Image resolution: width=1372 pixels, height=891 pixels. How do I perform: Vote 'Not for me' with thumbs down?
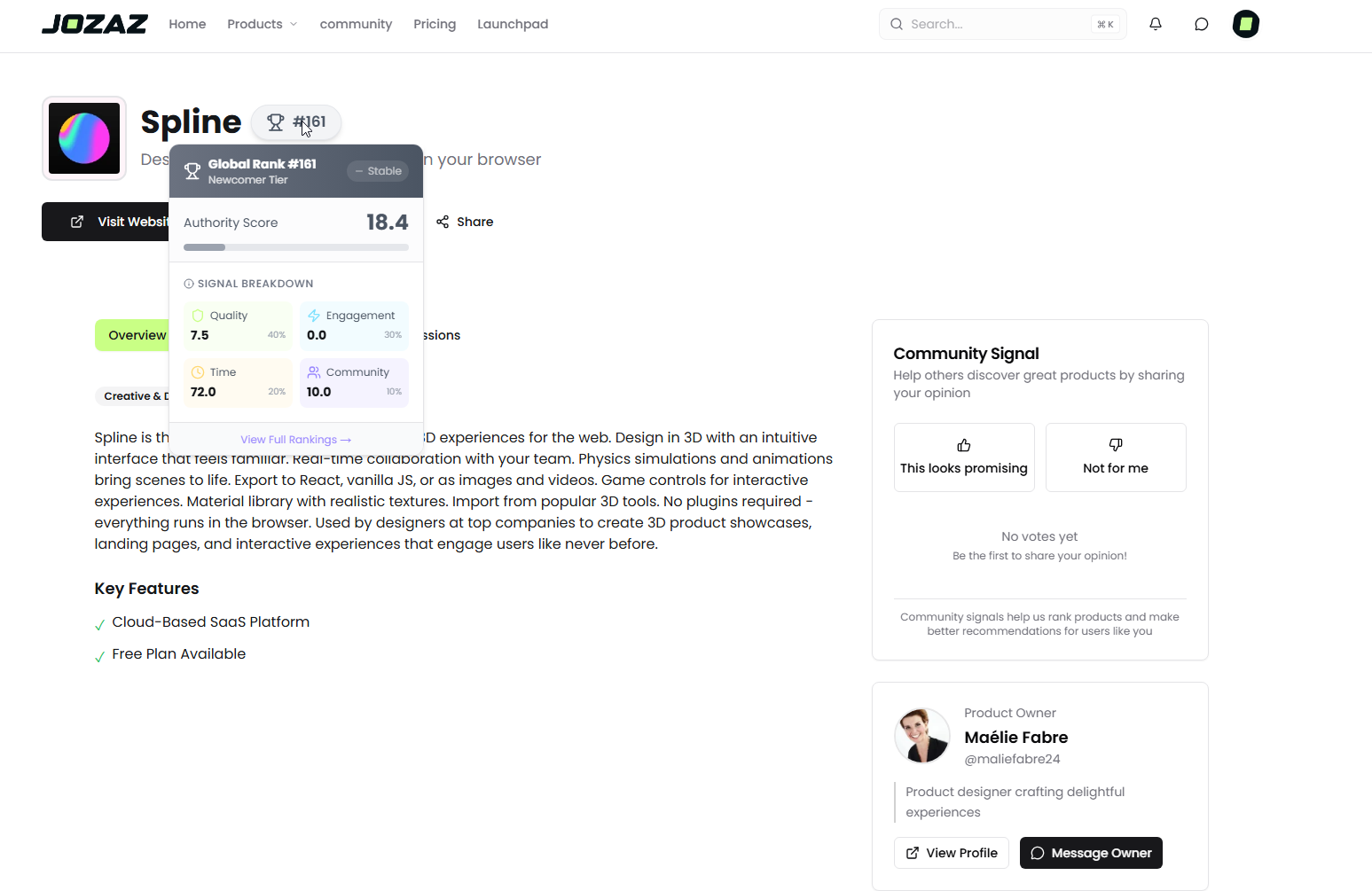tap(1116, 457)
